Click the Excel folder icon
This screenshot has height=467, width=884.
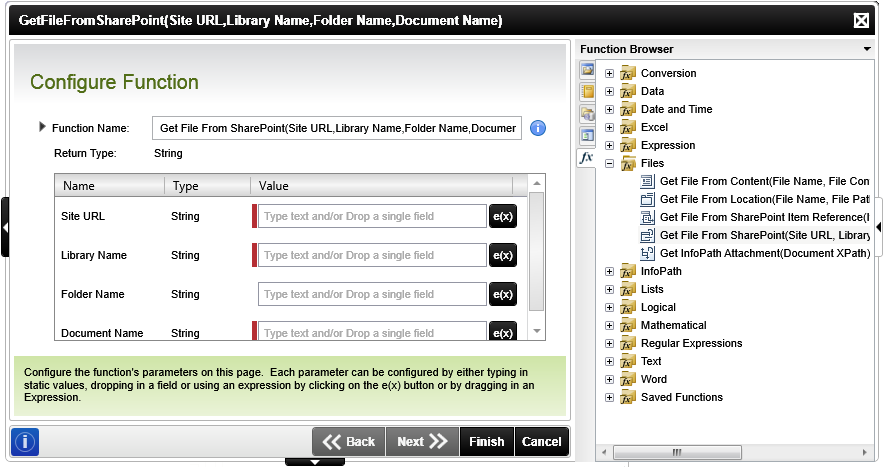(x=627, y=127)
